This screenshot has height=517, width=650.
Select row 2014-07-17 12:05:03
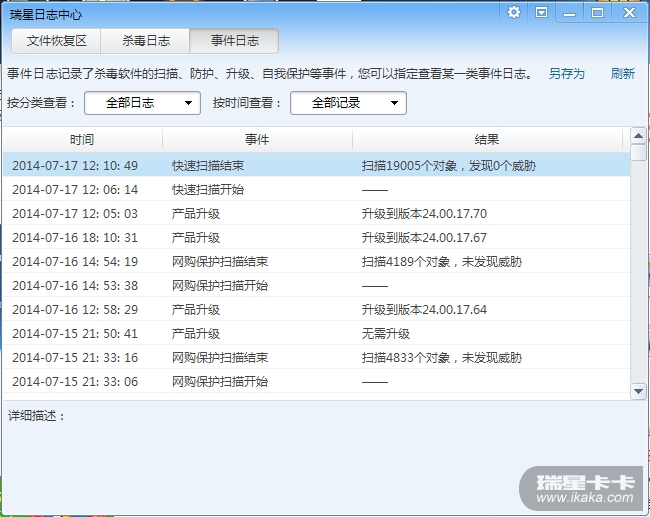pos(317,214)
